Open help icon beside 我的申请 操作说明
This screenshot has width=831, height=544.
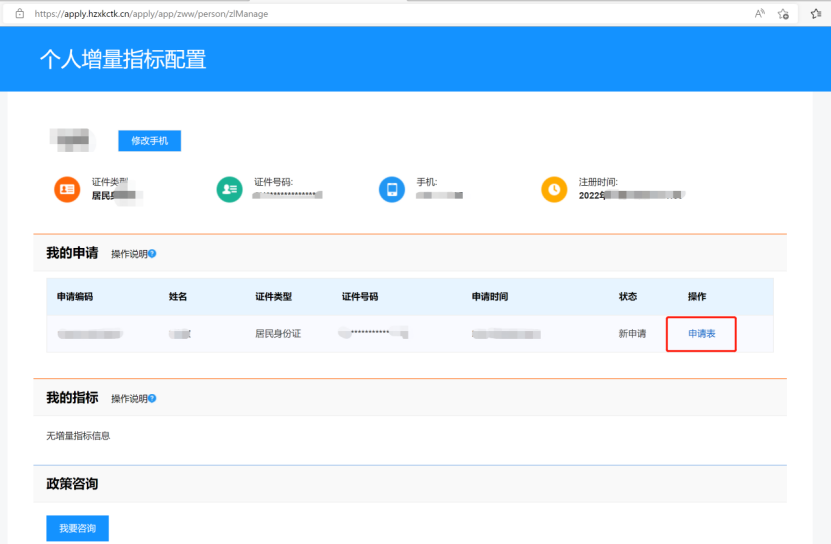click(x=152, y=254)
